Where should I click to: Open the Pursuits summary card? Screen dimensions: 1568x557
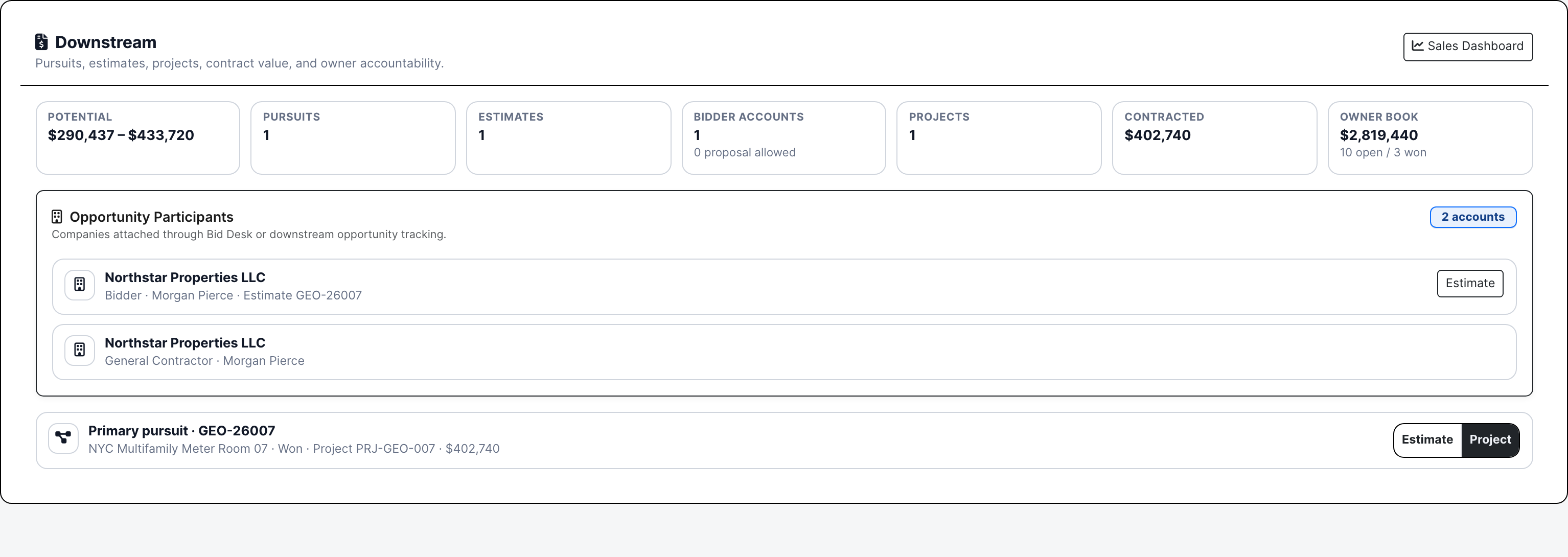353,137
